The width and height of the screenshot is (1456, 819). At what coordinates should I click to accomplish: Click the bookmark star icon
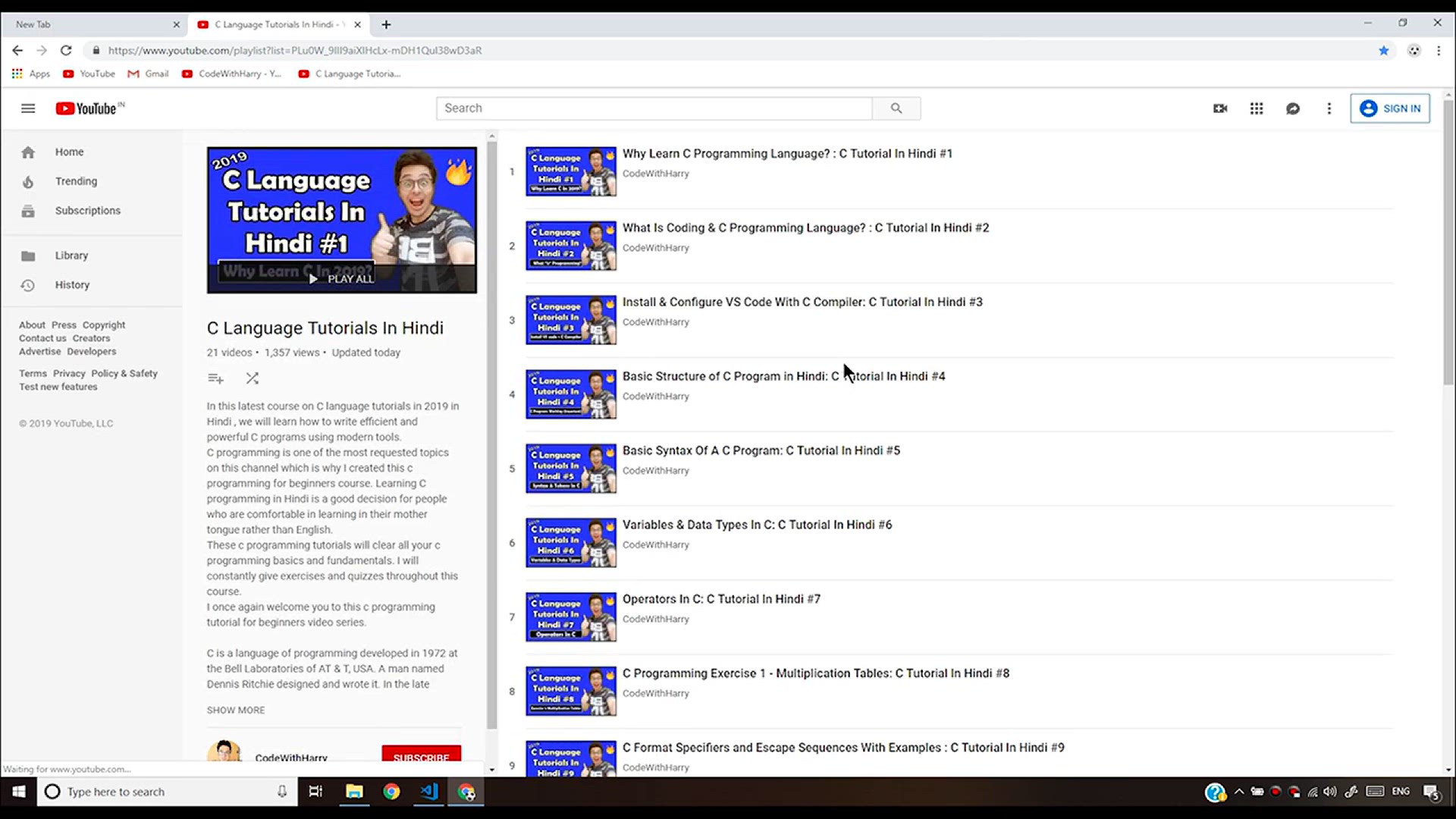click(1384, 50)
